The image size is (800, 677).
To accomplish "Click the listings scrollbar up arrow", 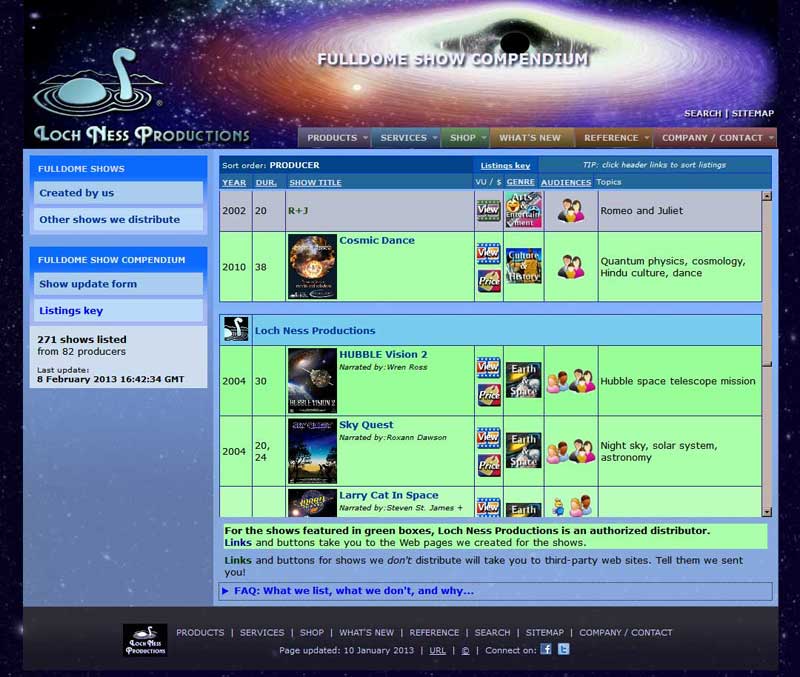I will [767, 196].
